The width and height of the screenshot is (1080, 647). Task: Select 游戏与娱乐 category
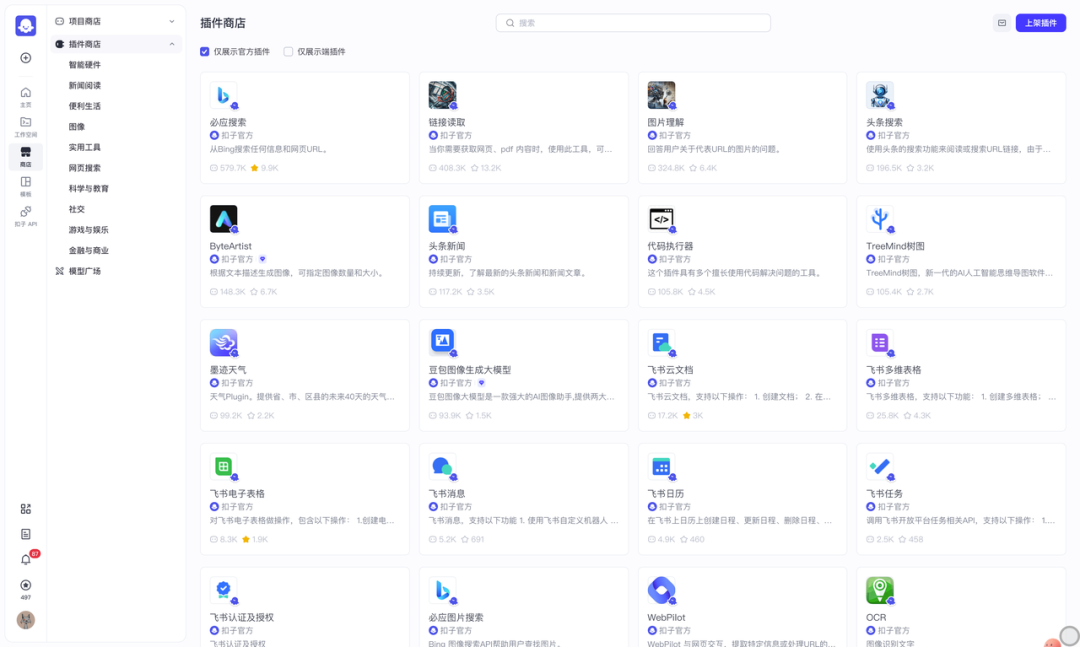89,230
